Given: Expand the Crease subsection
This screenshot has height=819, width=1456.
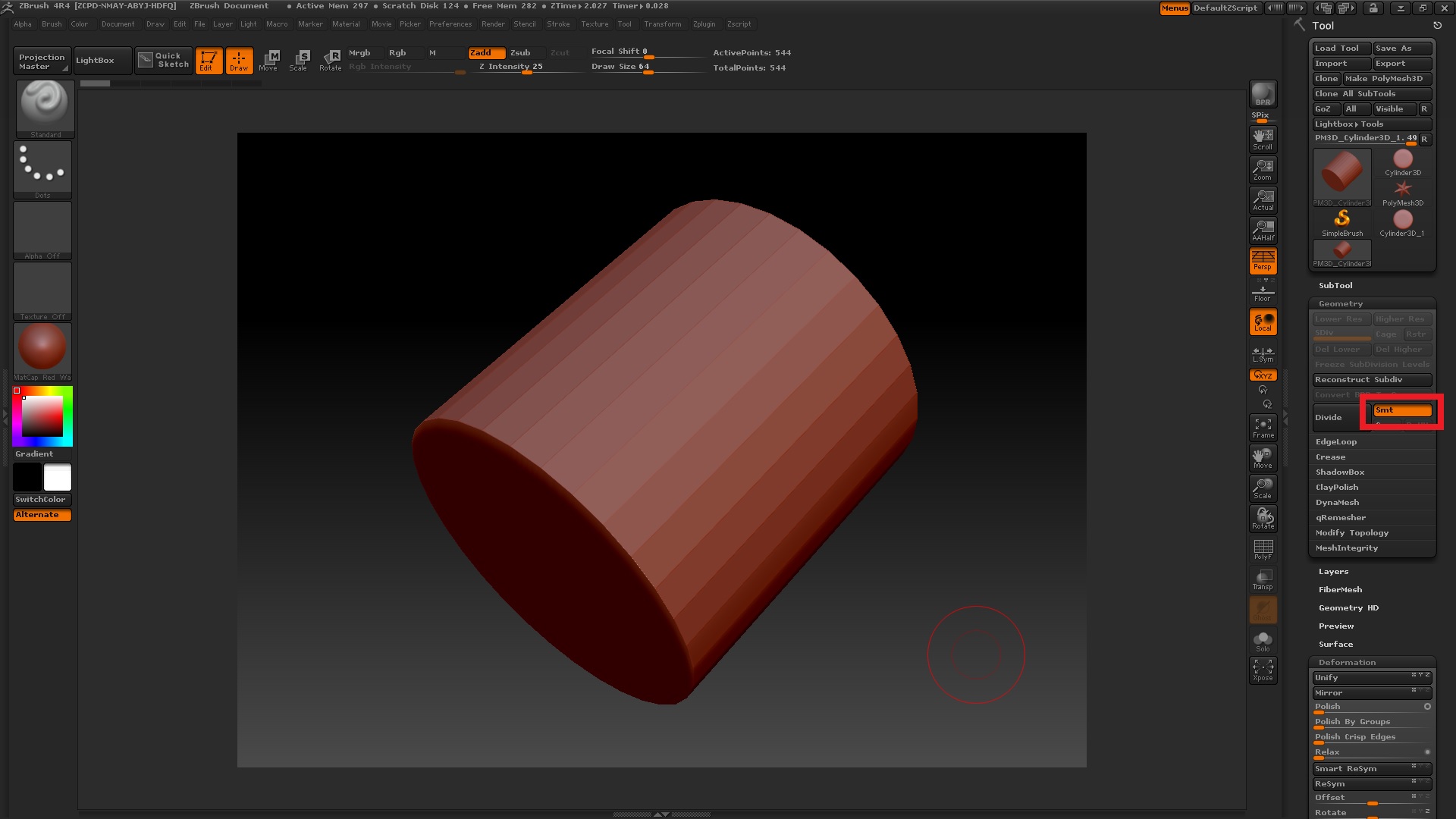Looking at the screenshot, I should click(x=1330, y=457).
